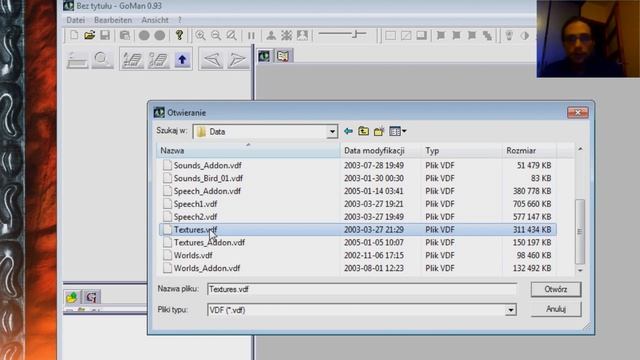Click the crossed-out zoom reset magnifier icon
Image resolution: width=640 pixels, height=360 pixels.
coord(231,36)
